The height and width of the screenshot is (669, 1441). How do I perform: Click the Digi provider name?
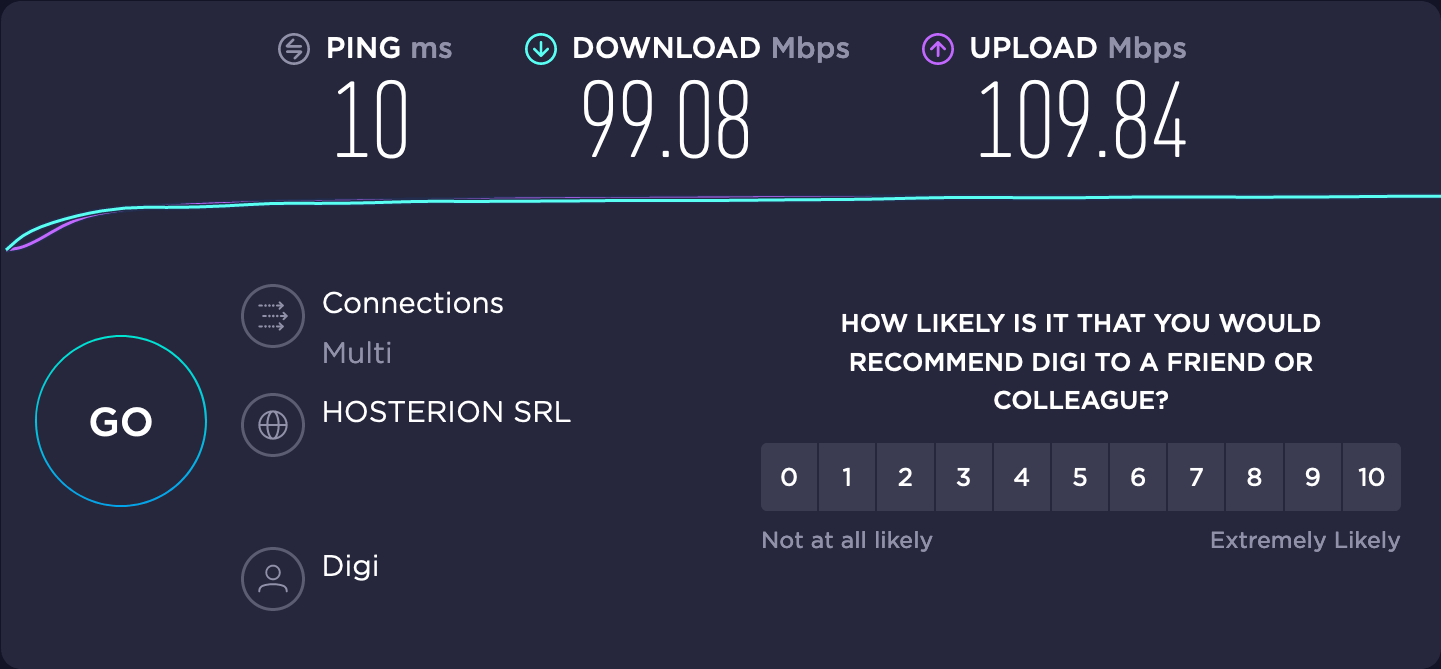tap(350, 567)
